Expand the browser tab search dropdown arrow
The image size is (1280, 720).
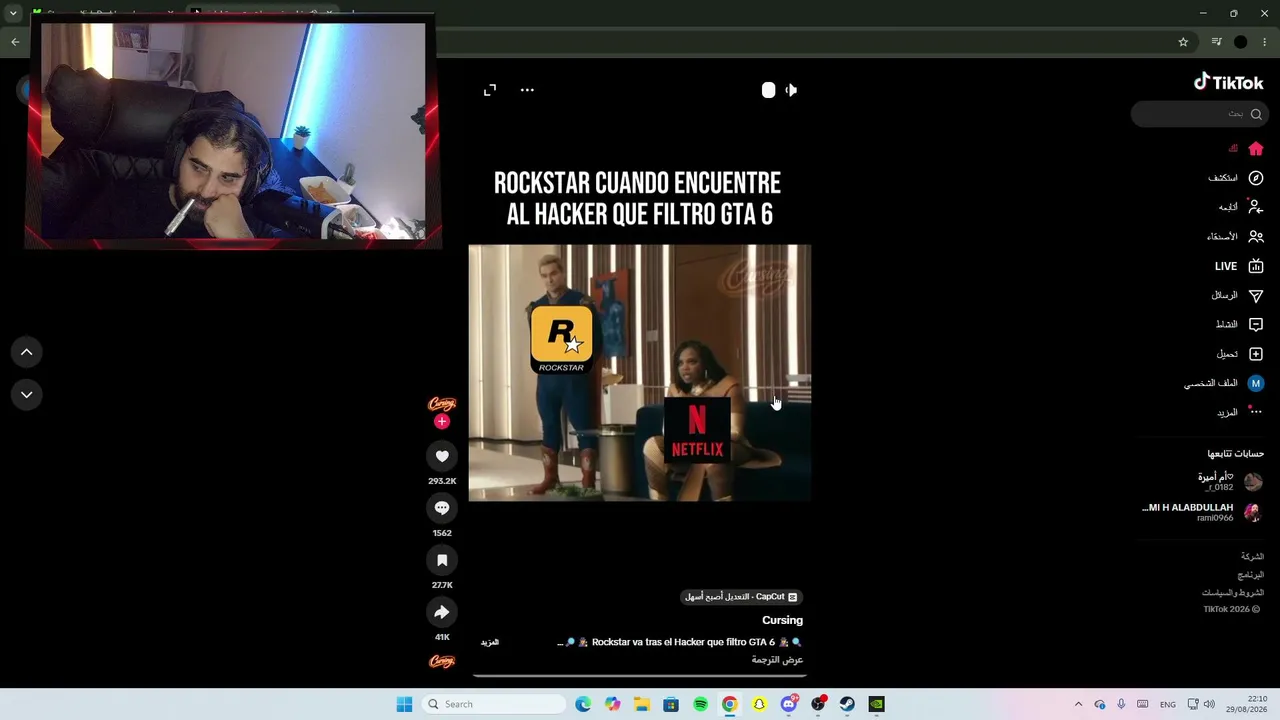point(13,13)
